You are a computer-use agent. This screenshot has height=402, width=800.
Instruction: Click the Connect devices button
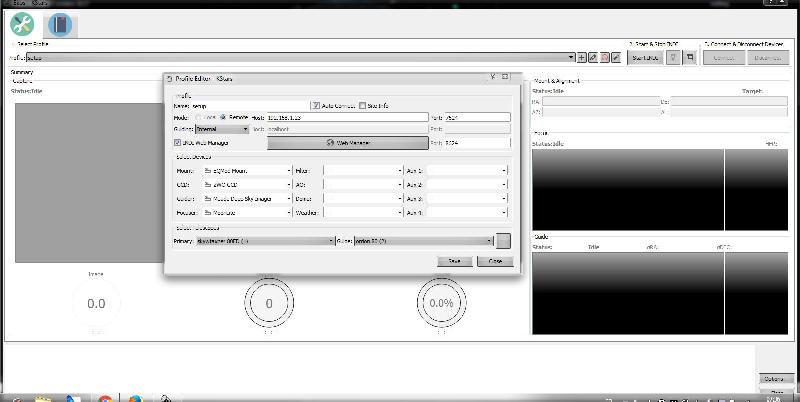click(723, 58)
